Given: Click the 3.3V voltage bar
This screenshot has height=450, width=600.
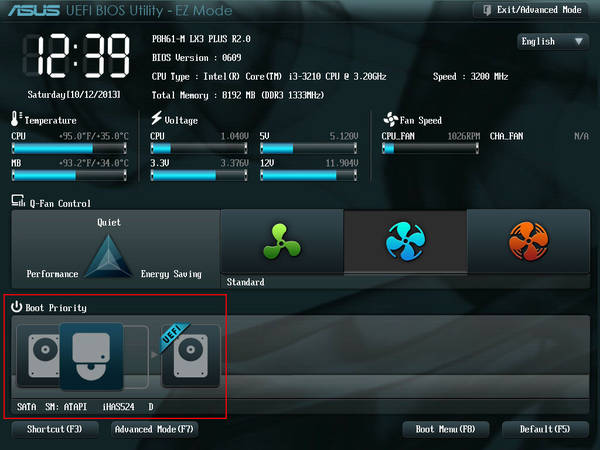Looking at the screenshot, I should (199, 175).
